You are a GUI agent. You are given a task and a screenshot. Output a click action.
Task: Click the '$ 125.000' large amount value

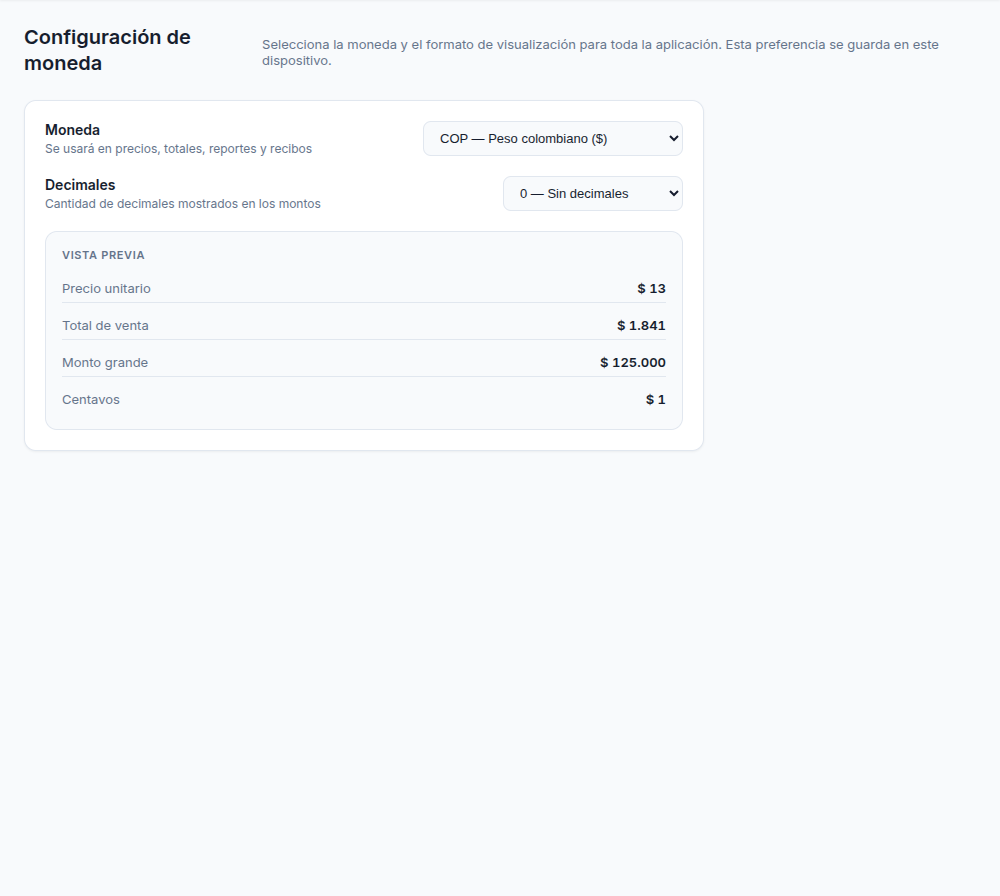(633, 363)
